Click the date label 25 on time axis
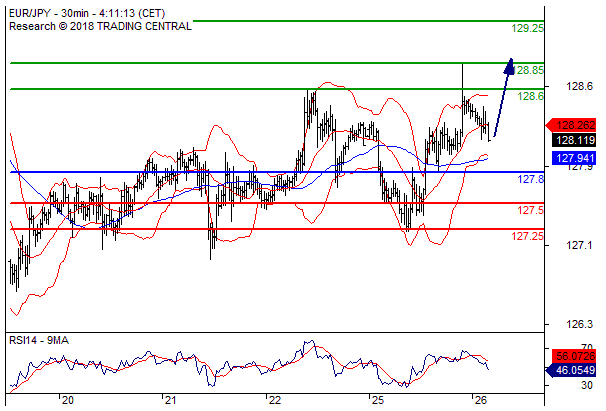This screenshot has width=606, height=411. 378,401
